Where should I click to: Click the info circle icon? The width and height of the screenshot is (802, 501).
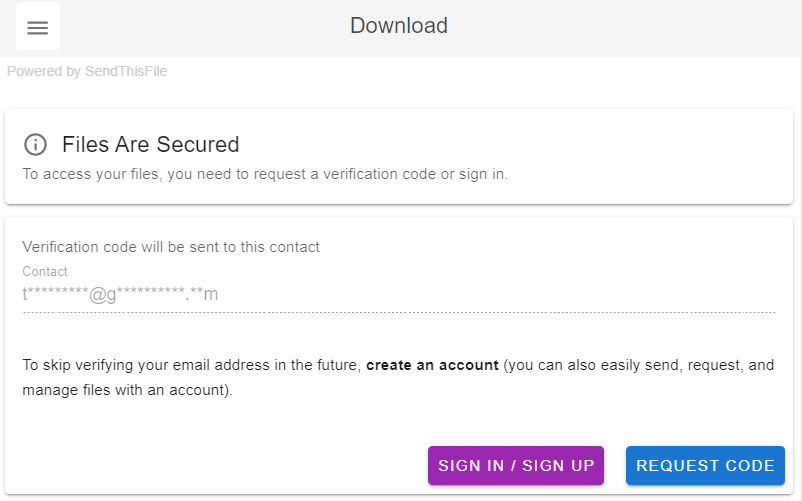[35, 144]
